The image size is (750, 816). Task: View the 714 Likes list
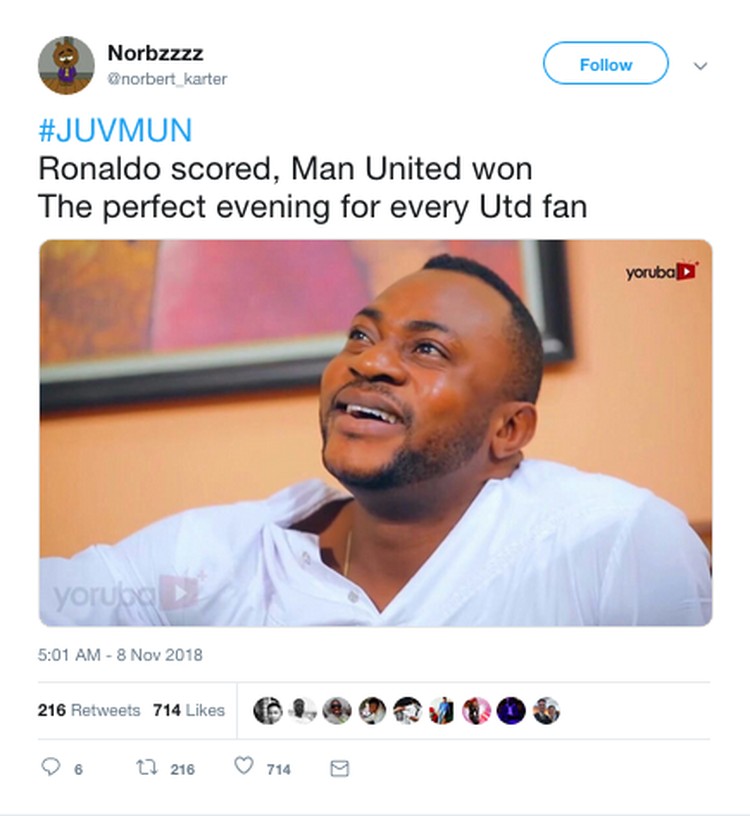[x=189, y=710]
